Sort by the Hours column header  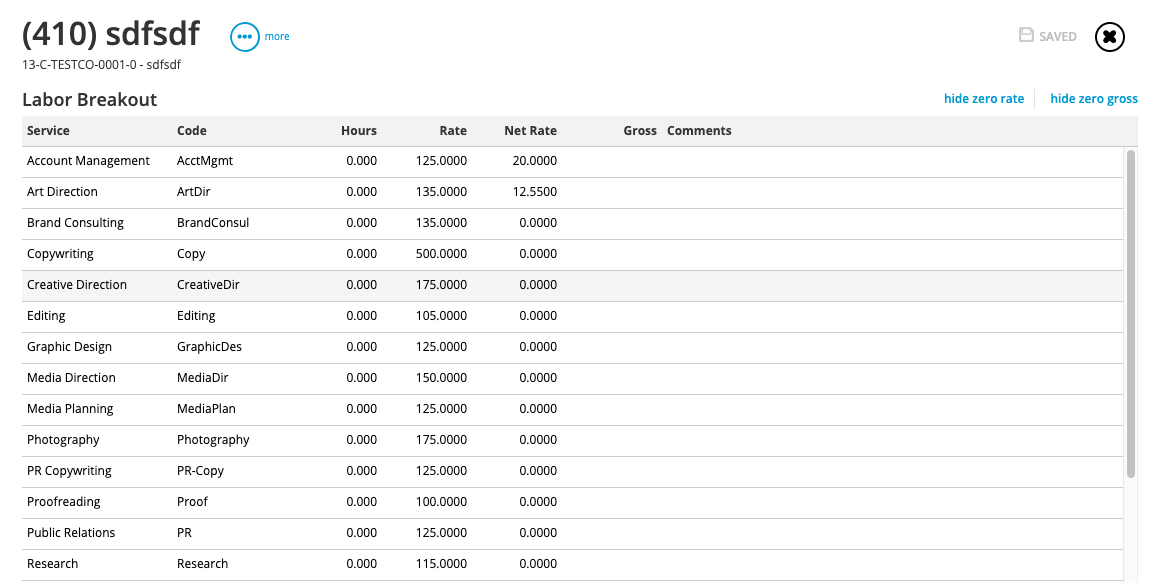358,130
